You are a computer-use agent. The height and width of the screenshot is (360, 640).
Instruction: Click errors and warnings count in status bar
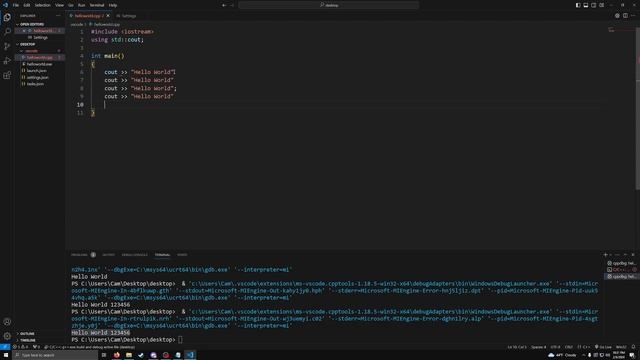[x=21, y=347]
